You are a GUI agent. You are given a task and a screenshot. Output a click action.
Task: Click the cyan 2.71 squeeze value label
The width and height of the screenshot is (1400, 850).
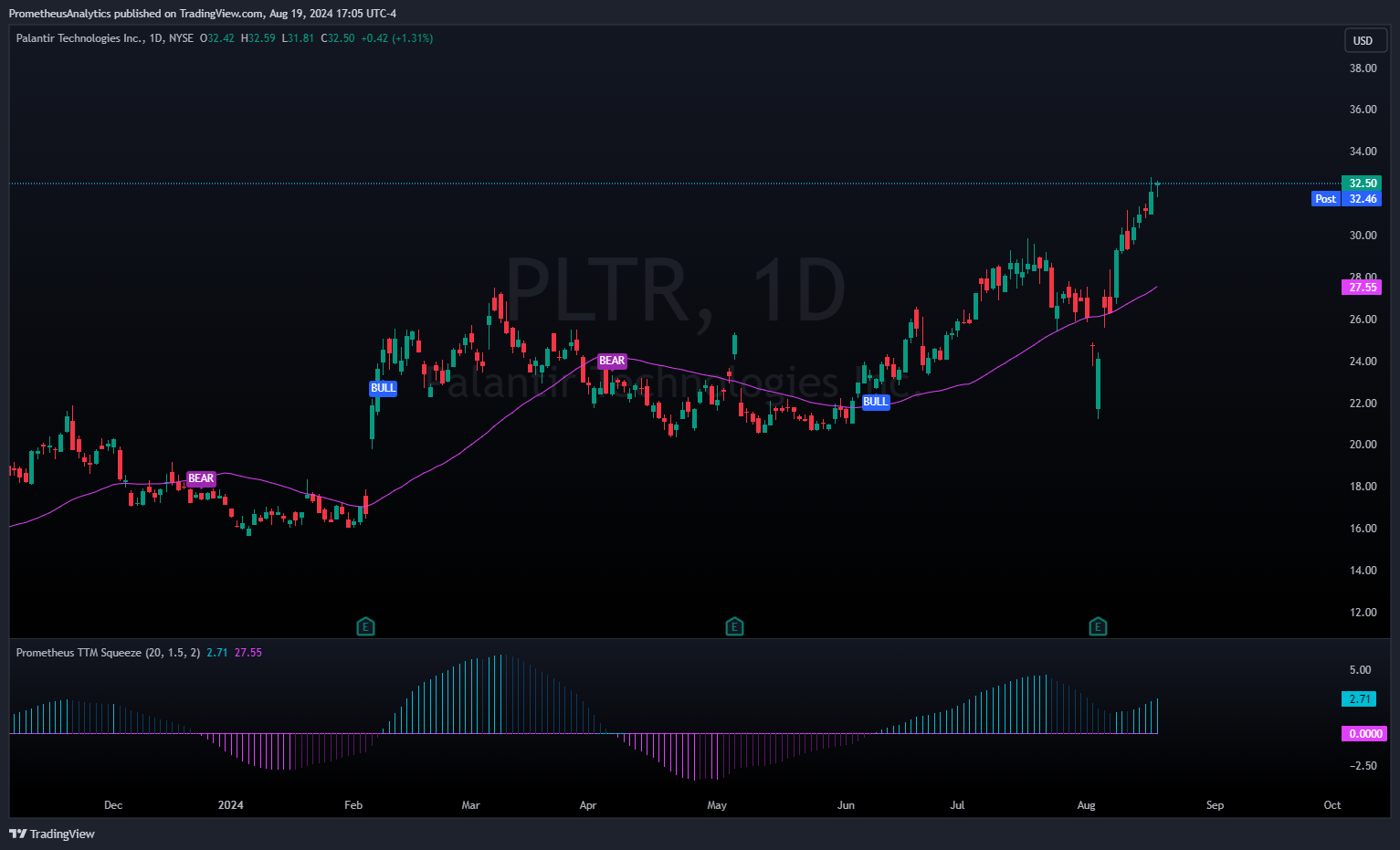(1359, 699)
